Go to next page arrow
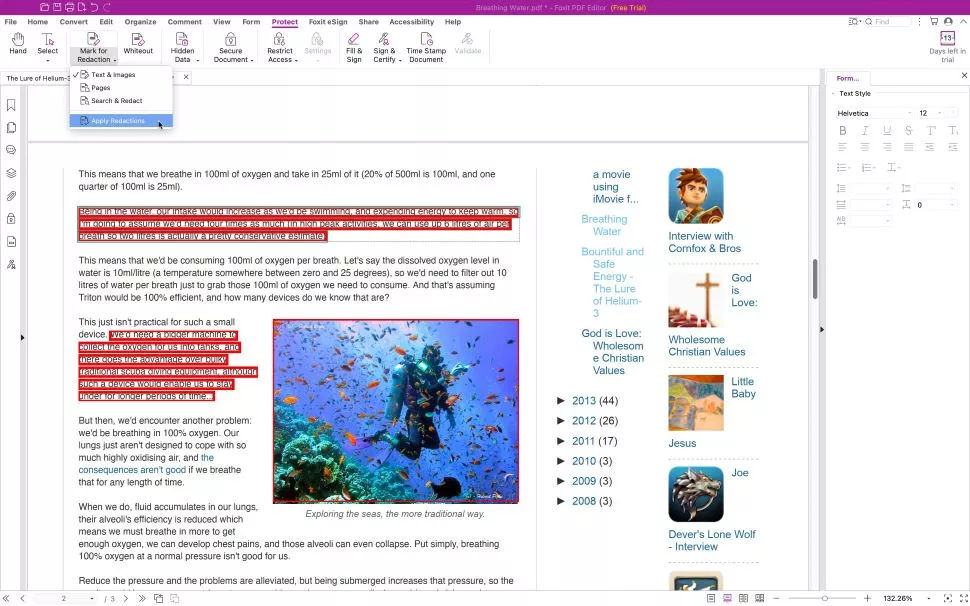This screenshot has height=606, width=970. tap(126, 599)
